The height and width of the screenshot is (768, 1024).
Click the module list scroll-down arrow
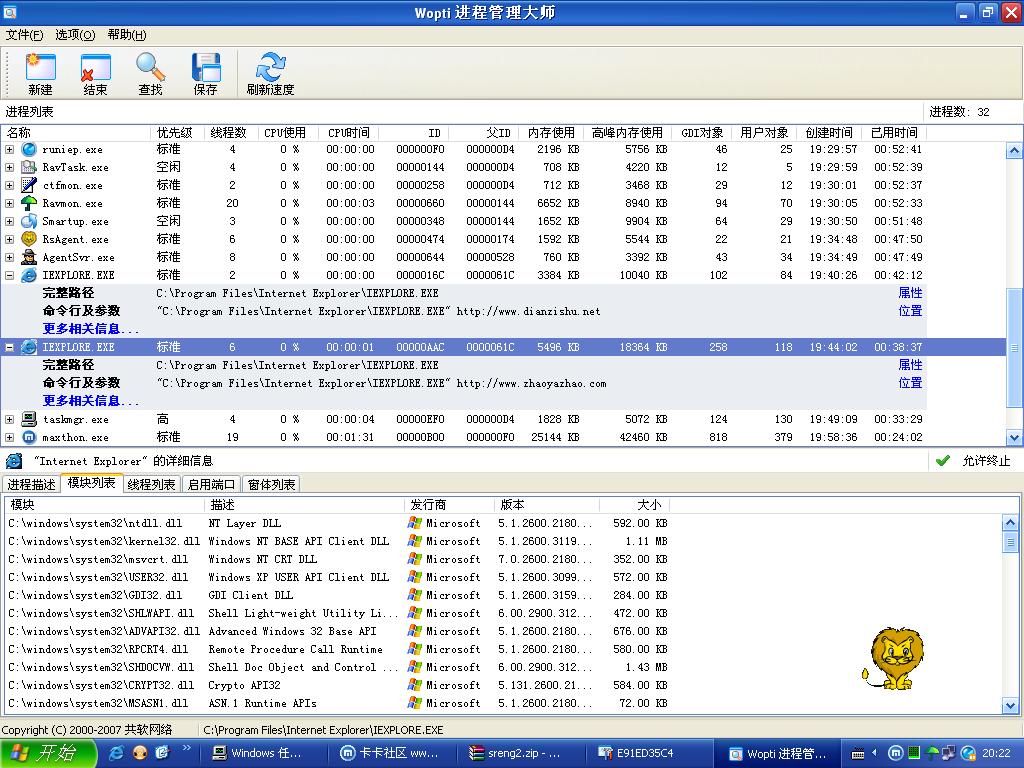pyautogui.click(x=1010, y=705)
